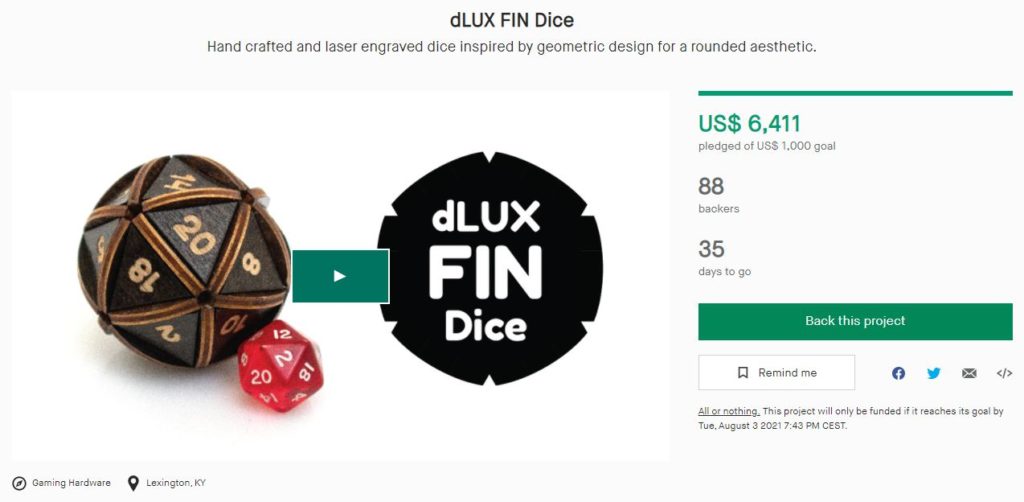Open the Lexington, KY location link
The image size is (1024, 502).
pos(176,483)
